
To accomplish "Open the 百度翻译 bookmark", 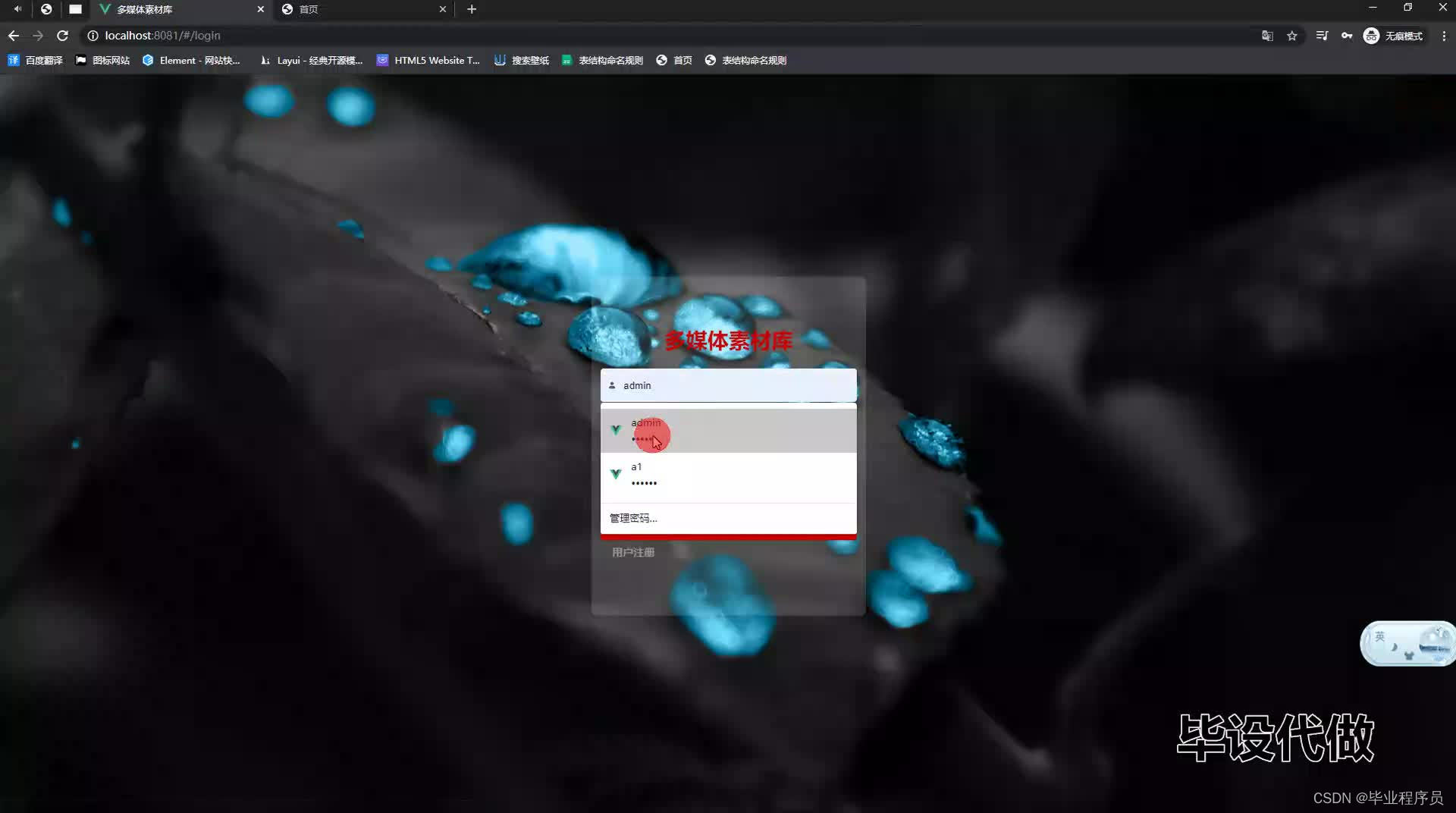I will [x=35, y=60].
